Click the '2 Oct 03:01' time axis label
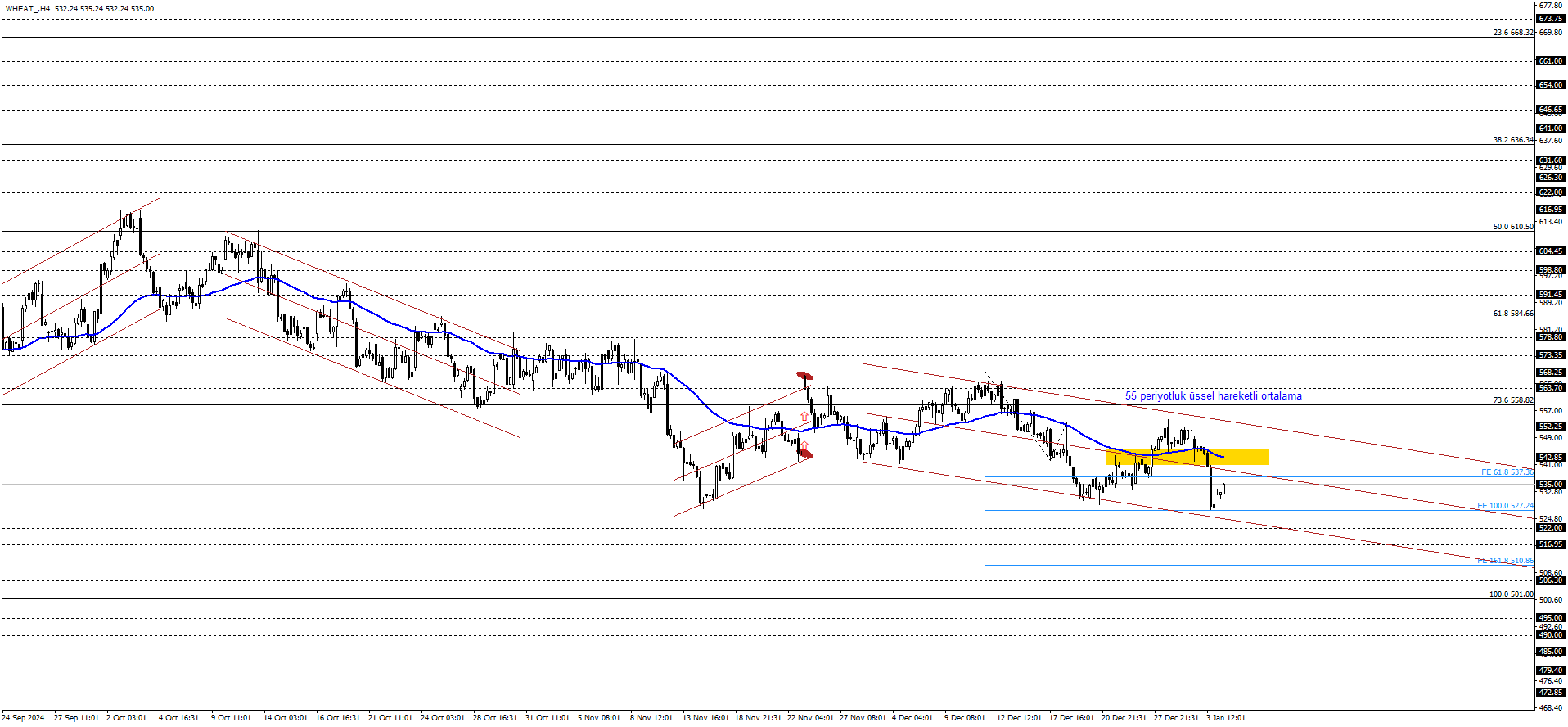Viewport: 1568px width, 727px height. [126, 718]
